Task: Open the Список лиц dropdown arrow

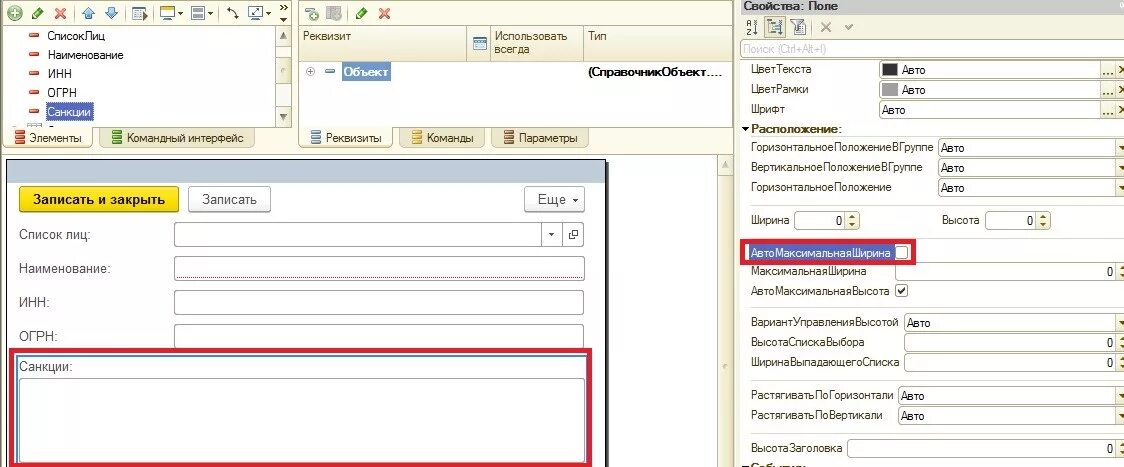Action: click(x=551, y=235)
